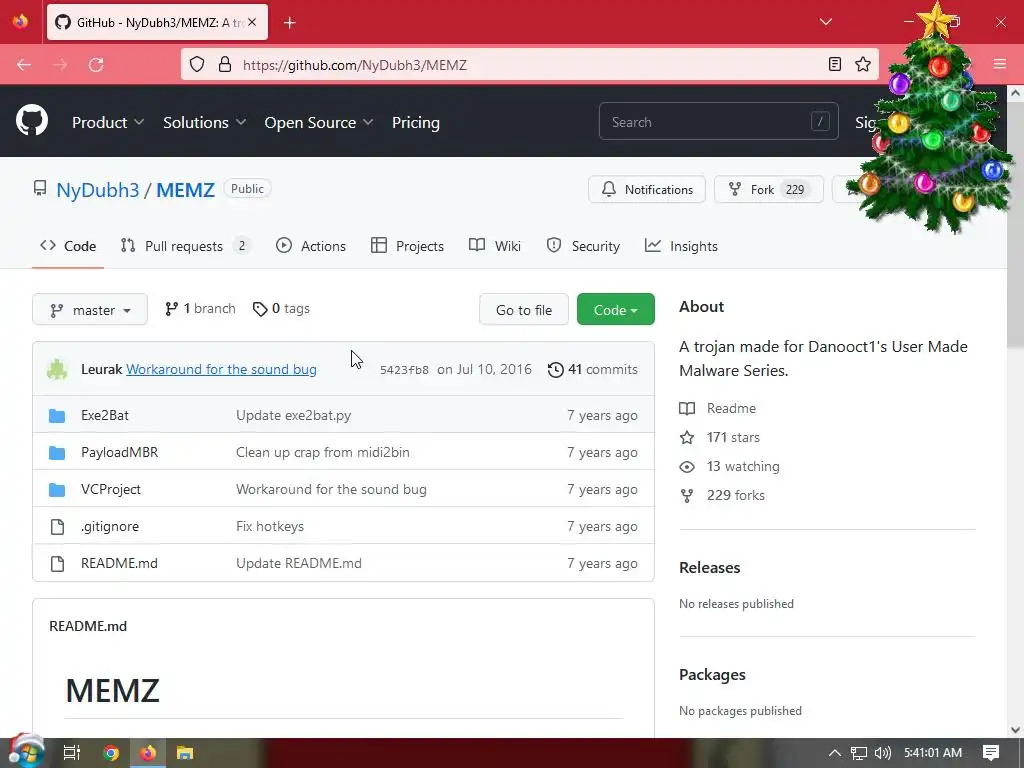The image size is (1024, 768).
Task: Click the Fork button
Action: click(x=769, y=189)
